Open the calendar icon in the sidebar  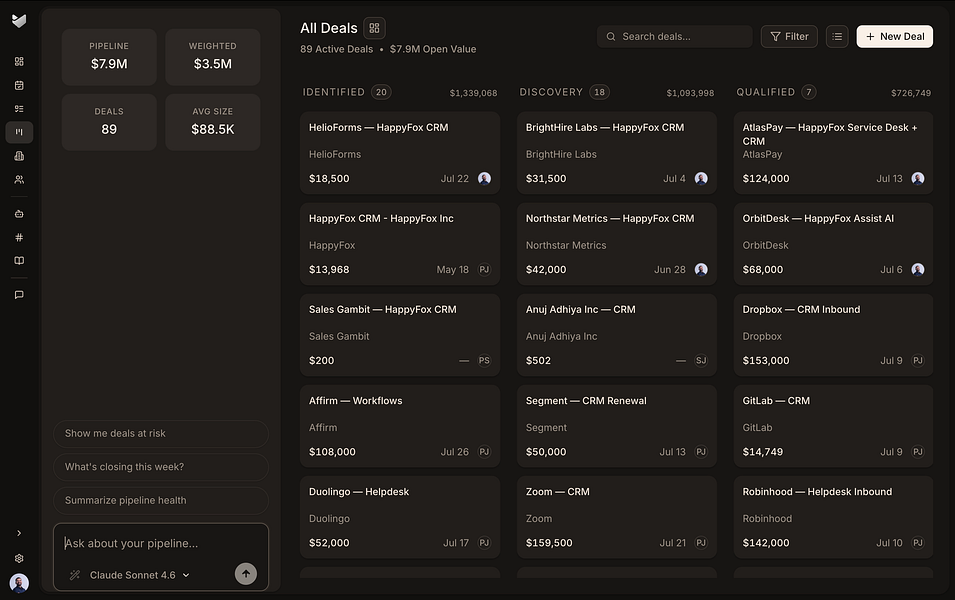pyautogui.click(x=19, y=85)
